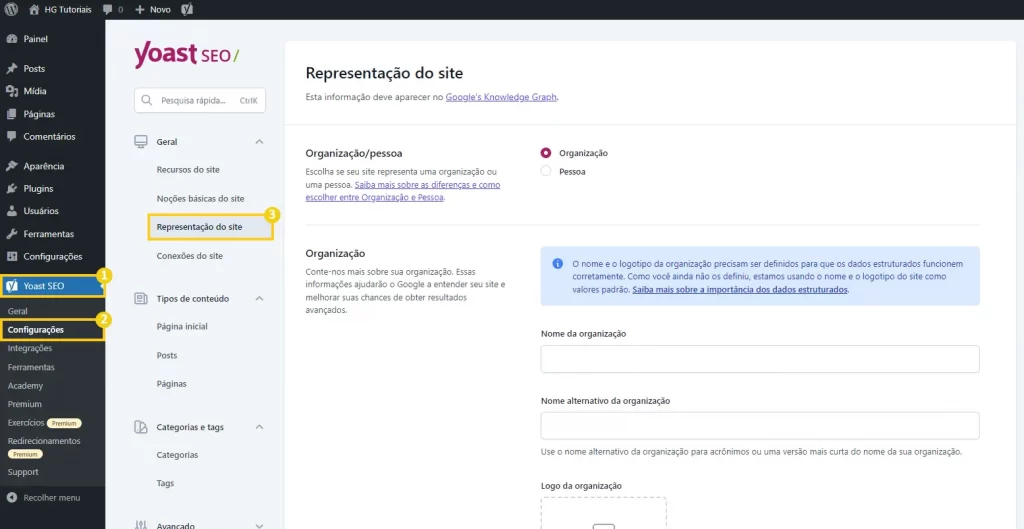1024x529 pixels.
Task: Open Recursos do site settings
Action: coord(188,170)
